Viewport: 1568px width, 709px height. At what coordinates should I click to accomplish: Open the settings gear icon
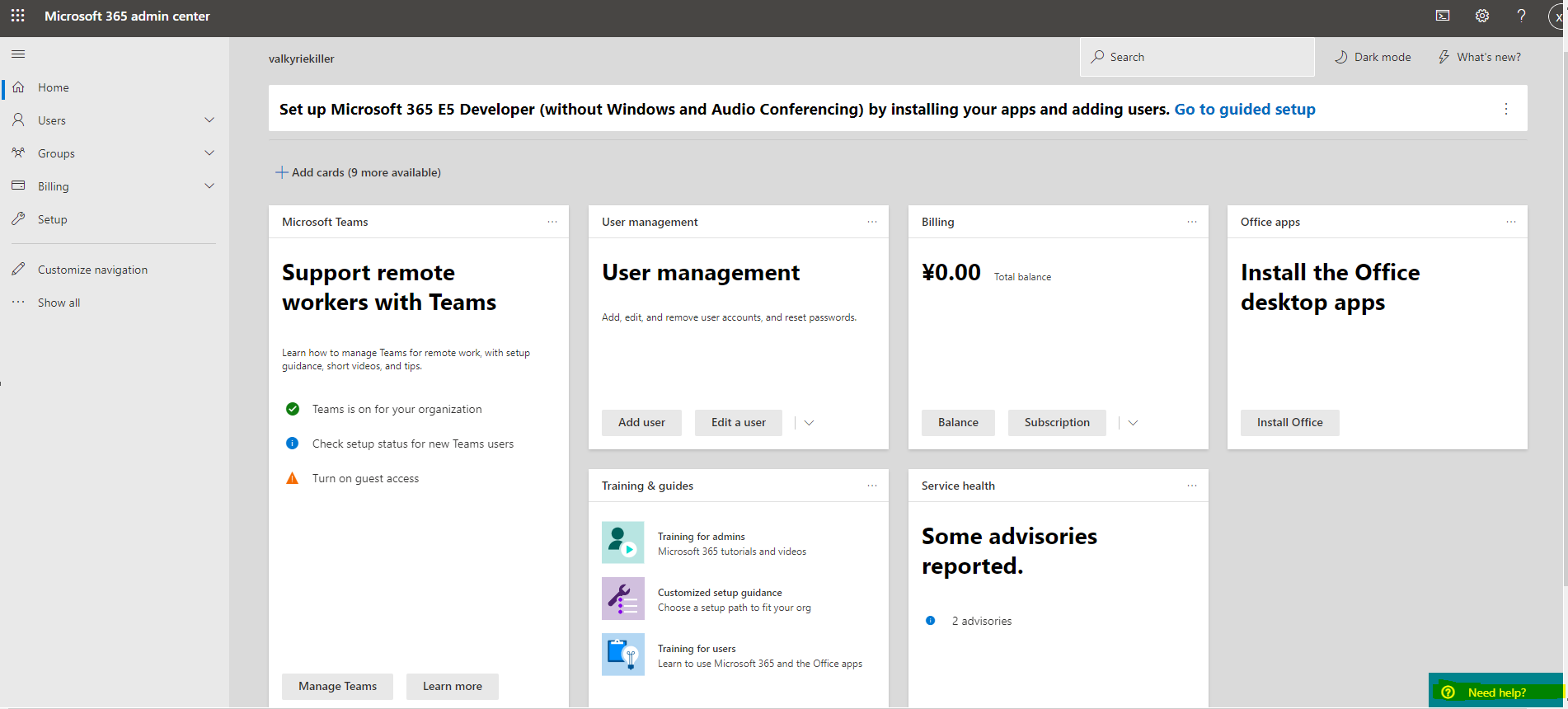pos(1482,16)
